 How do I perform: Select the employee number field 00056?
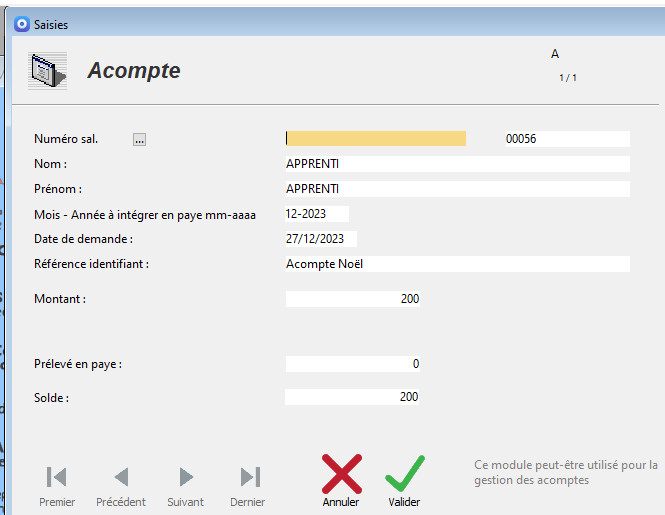tap(566, 139)
